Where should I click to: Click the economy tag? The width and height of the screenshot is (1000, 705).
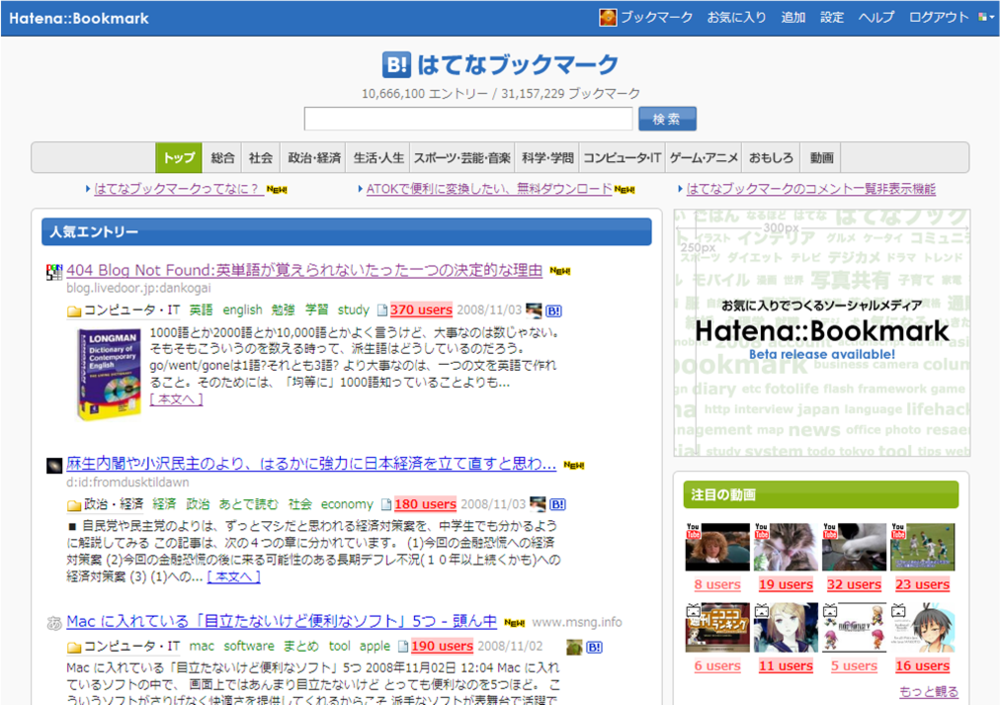[x=347, y=504]
